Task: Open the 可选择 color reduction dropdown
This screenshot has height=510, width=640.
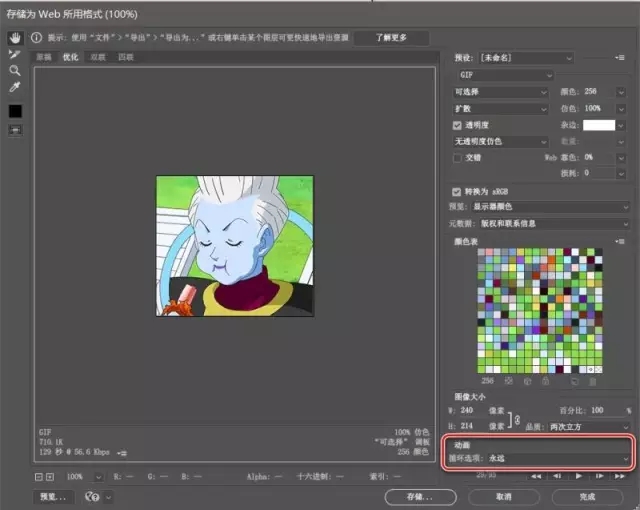Action: click(500, 92)
